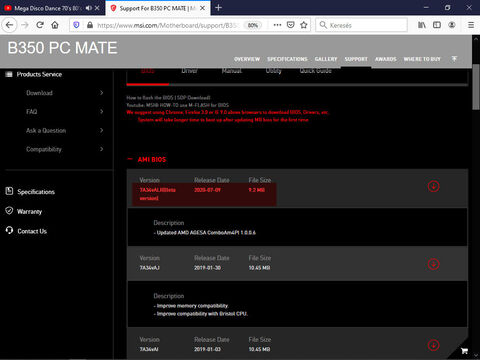This screenshot has width=480, height=360.
Task: Click the Improve memory compatibility text
Action: tap(191, 306)
